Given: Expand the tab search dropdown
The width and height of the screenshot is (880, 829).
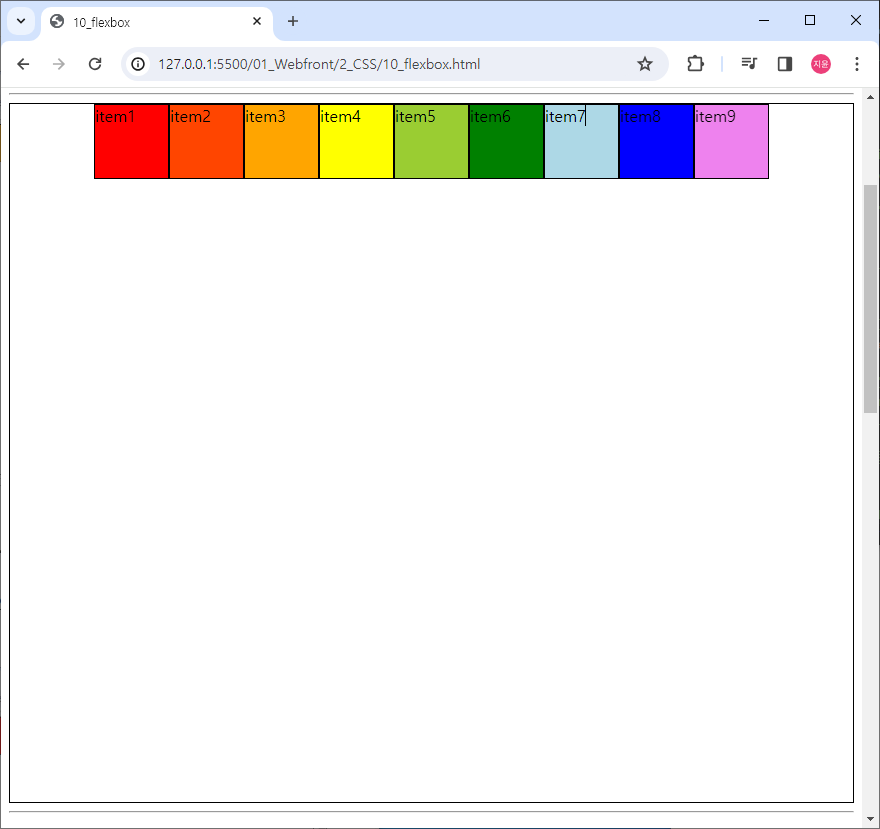Looking at the screenshot, I should [x=21, y=21].
